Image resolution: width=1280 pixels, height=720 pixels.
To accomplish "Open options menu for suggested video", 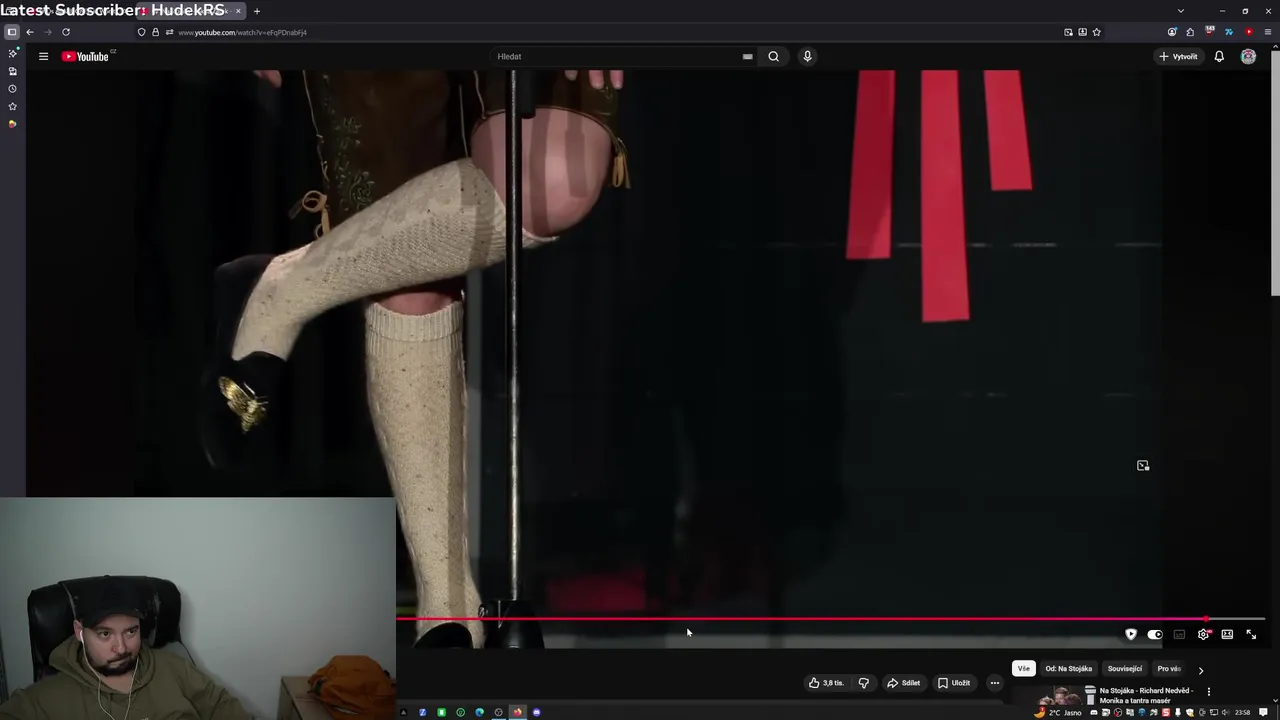I will point(1208,691).
